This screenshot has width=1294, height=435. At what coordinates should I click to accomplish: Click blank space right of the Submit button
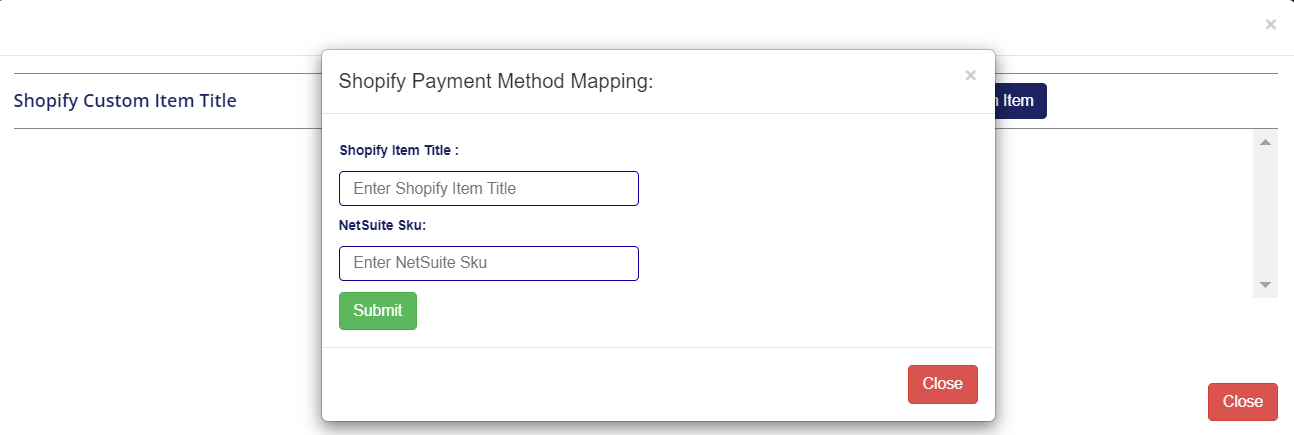[x=650, y=311]
